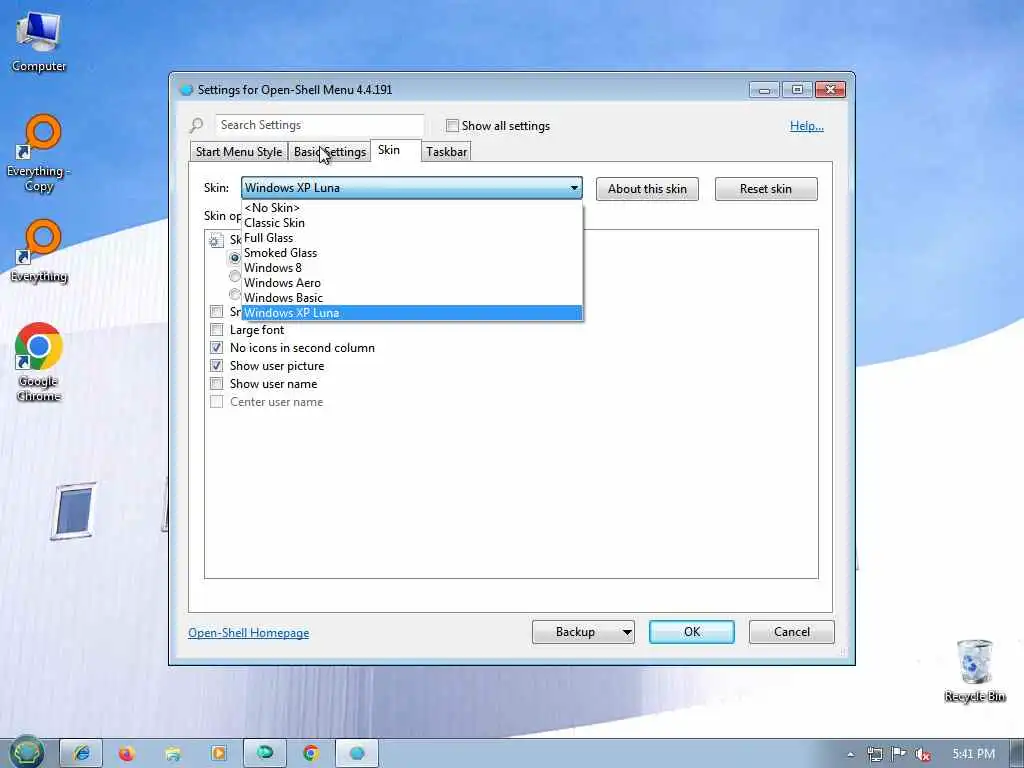Open Windows Media Player in taskbar

click(218, 753)
